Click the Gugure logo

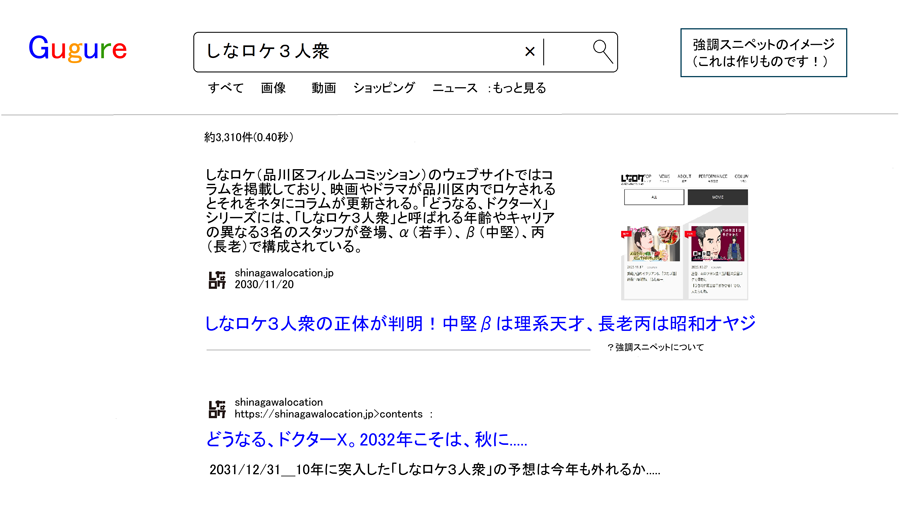tap(77, 49)
